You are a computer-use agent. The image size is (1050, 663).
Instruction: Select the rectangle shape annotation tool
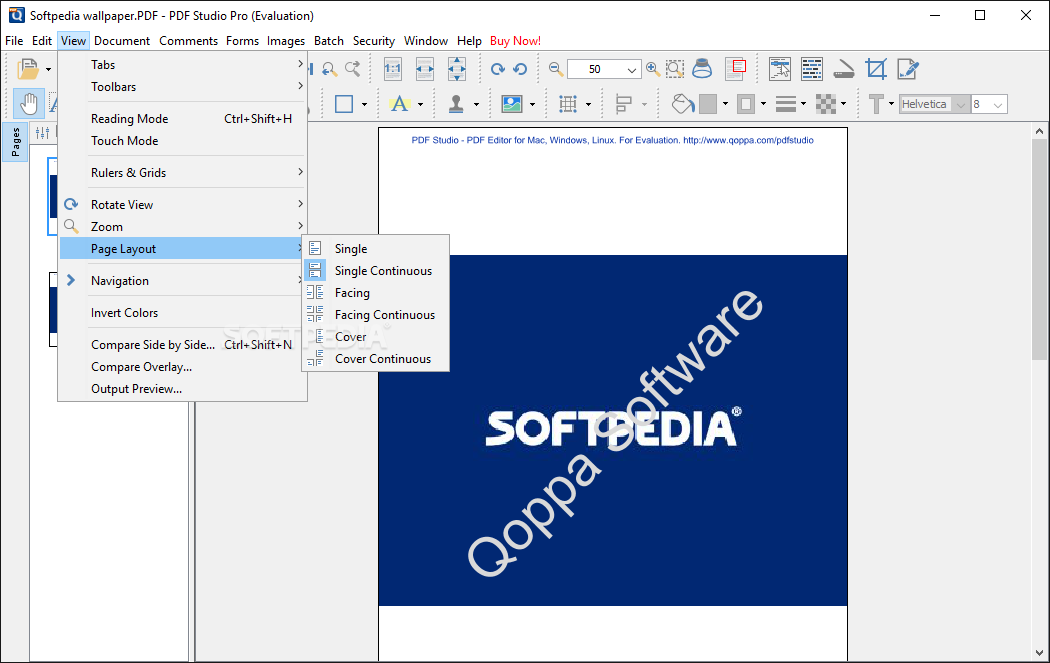[x=344, y=104]
